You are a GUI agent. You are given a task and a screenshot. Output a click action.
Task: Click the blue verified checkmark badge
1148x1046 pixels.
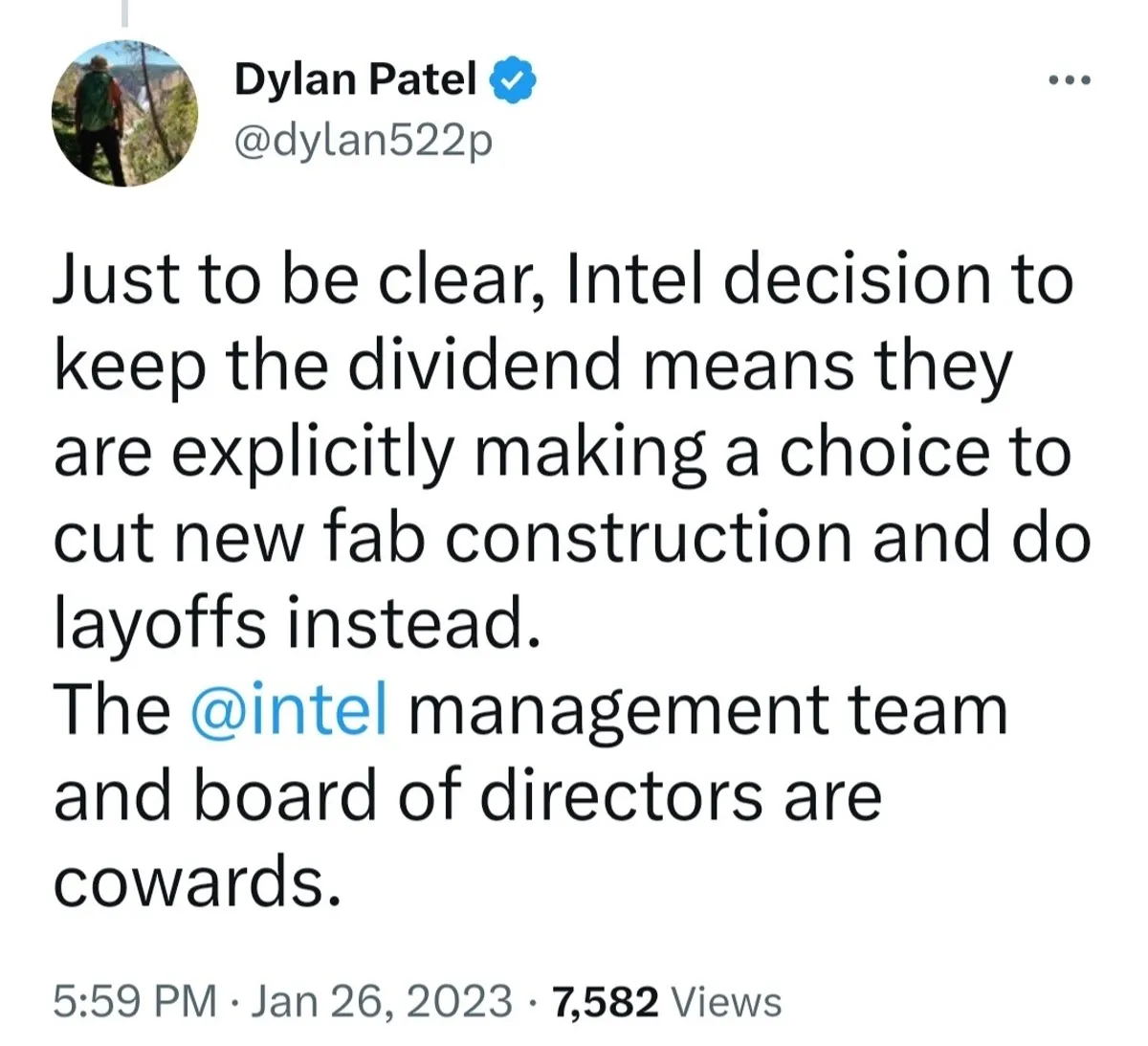(x=513, y=79)
